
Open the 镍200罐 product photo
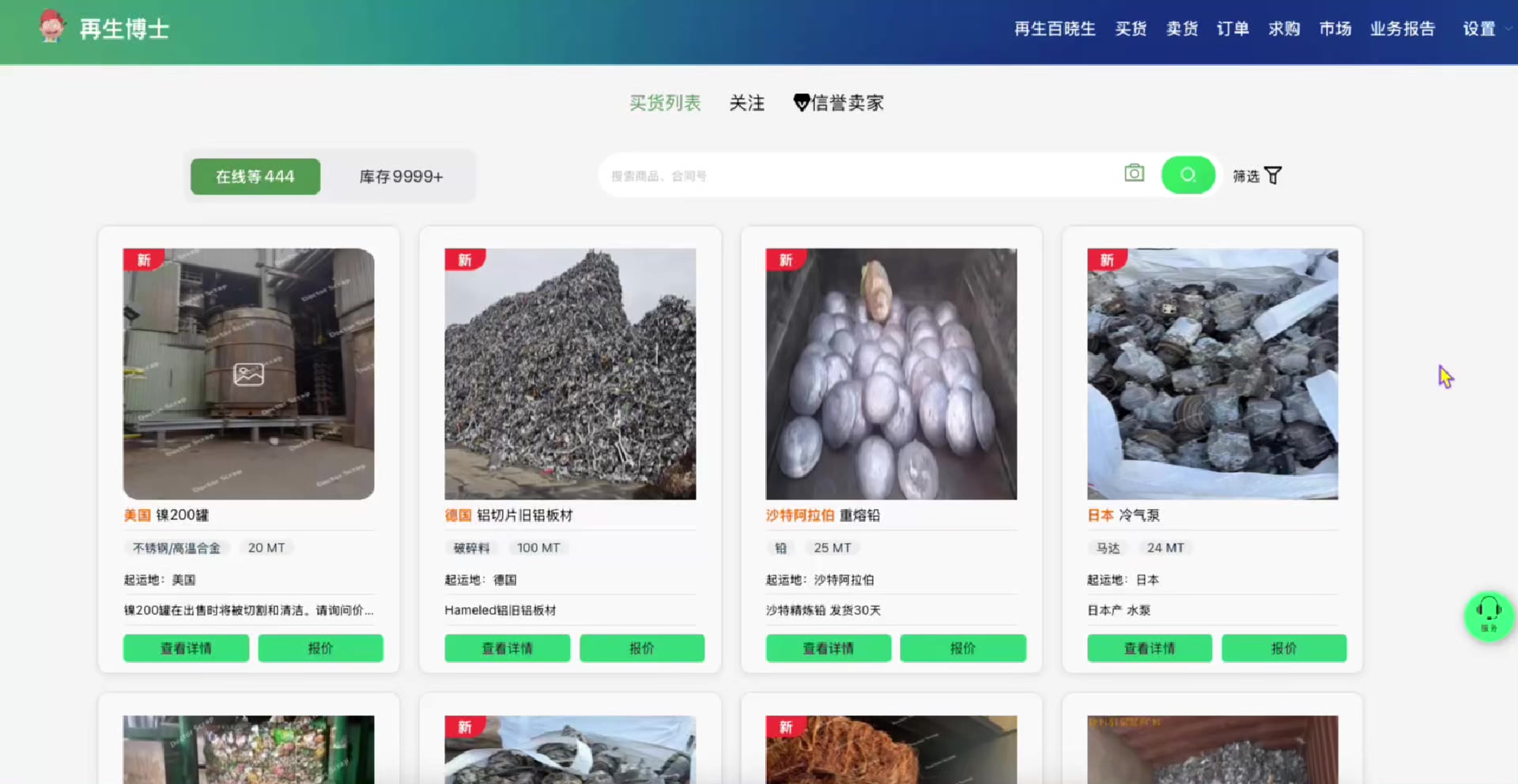tap(248, 374)
